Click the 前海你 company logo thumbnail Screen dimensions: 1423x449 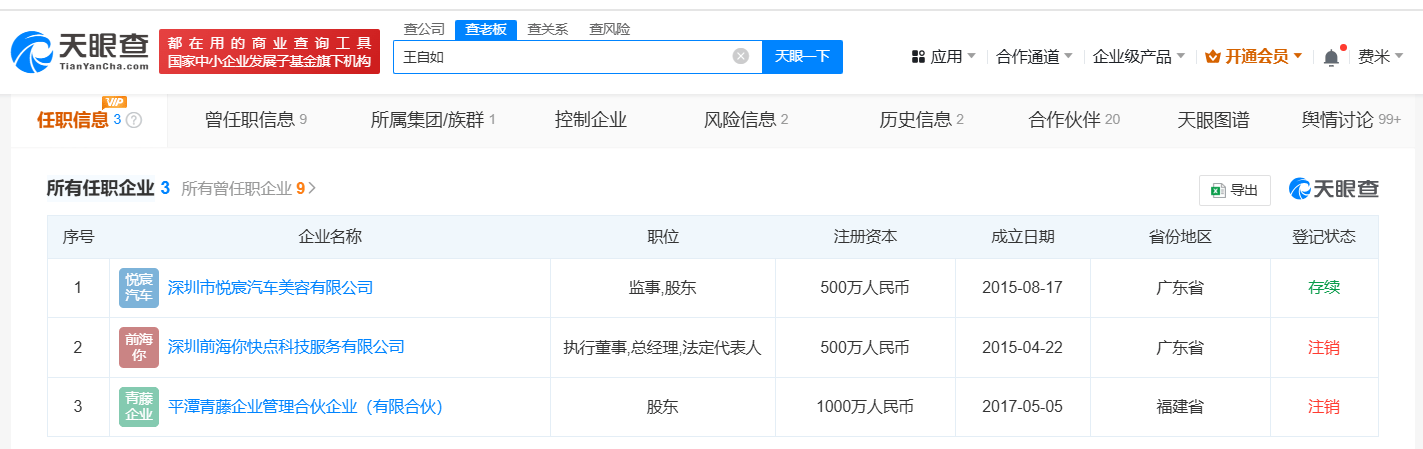(138, 348)
